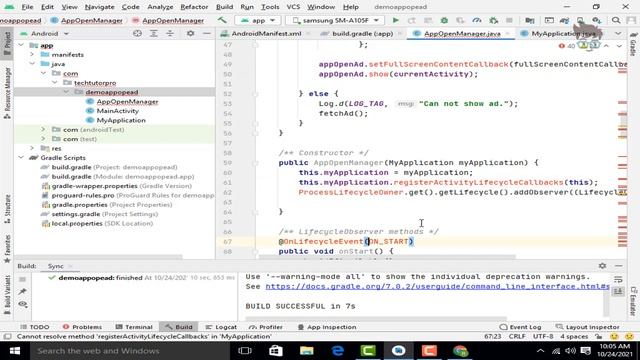Go to next highlighted error down arrow
The height and width of the screenshot is (360, 640).
[x=619, y=46]
